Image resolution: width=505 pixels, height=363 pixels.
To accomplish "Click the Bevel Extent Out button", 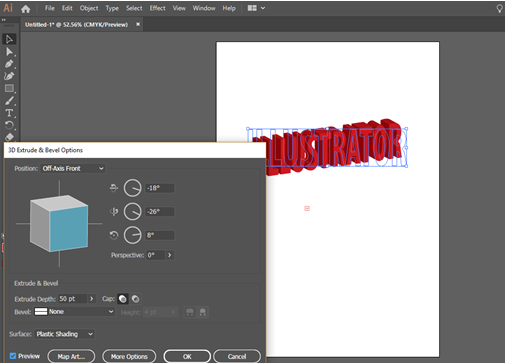I will coord(190,312).
